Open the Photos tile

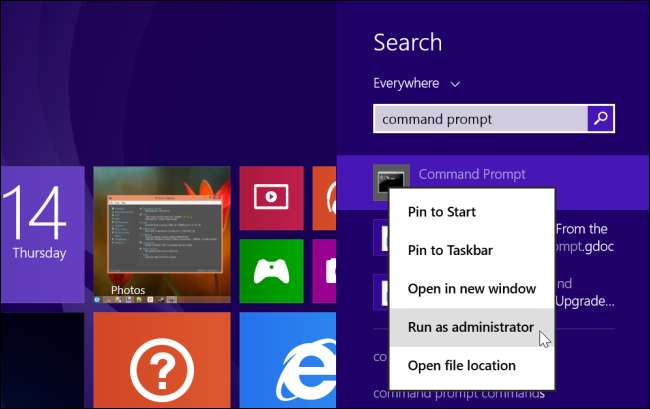click(162, 235)
